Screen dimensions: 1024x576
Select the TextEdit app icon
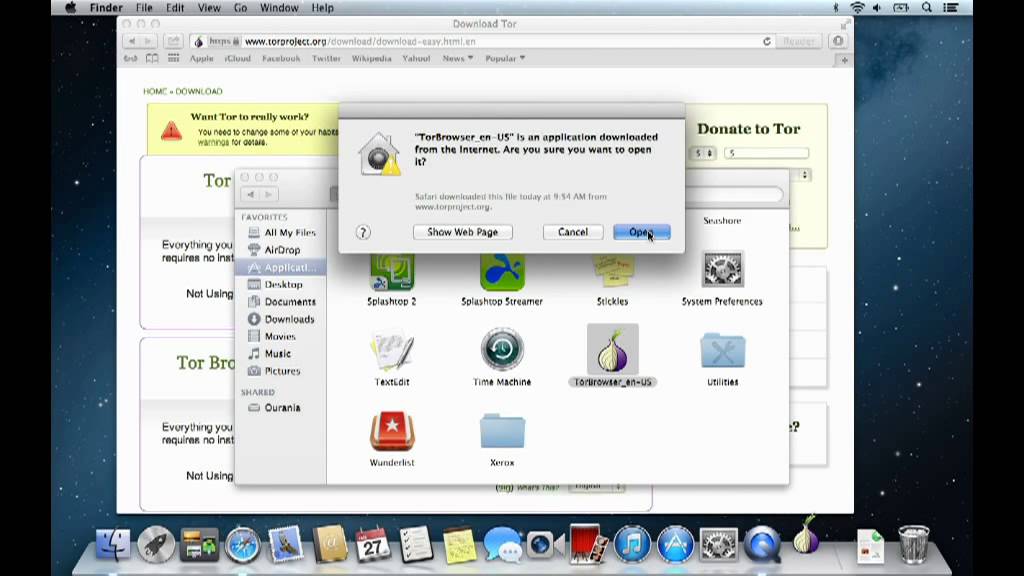click(392, 350)
